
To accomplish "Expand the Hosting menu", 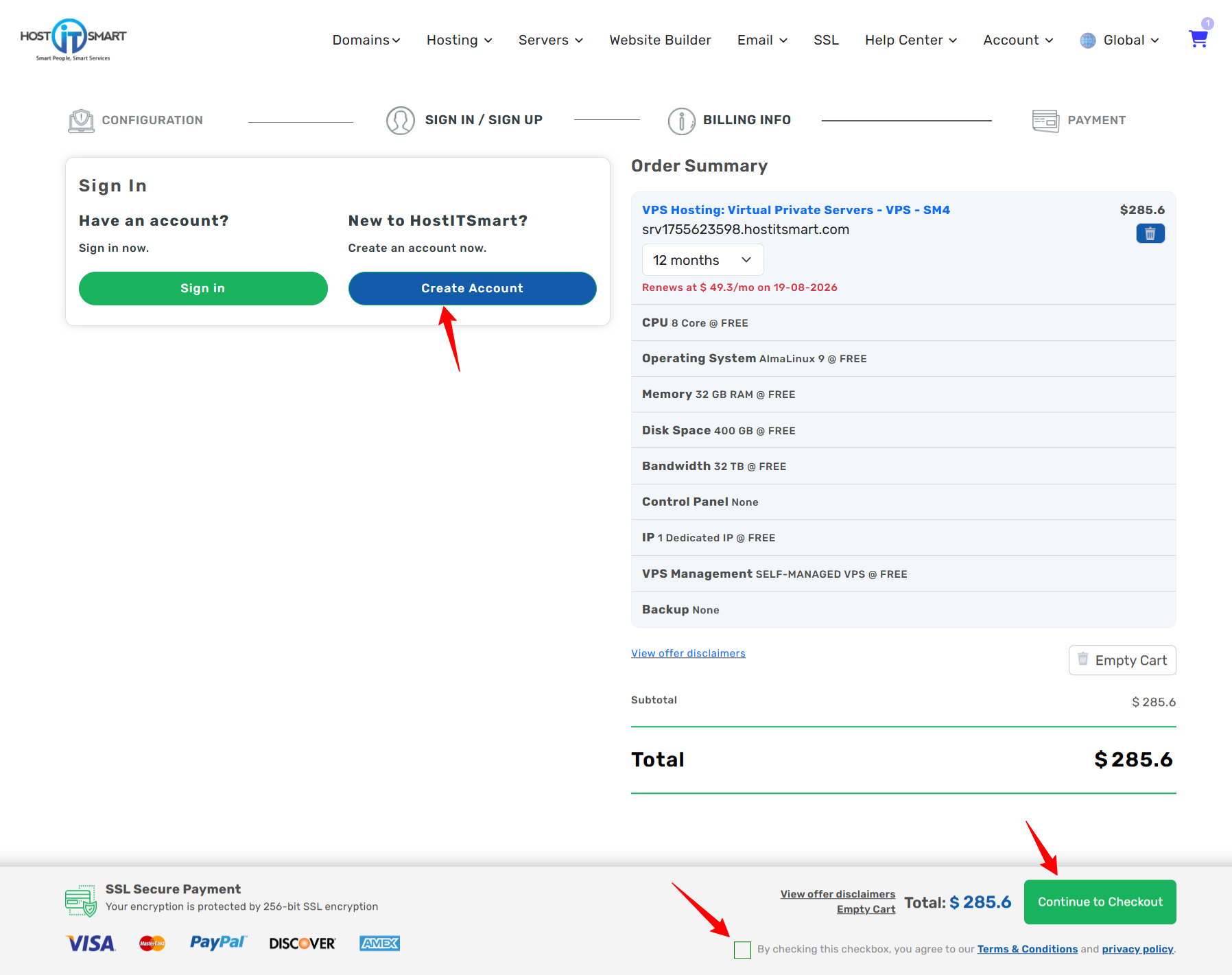I will click(x=460, y=40).
